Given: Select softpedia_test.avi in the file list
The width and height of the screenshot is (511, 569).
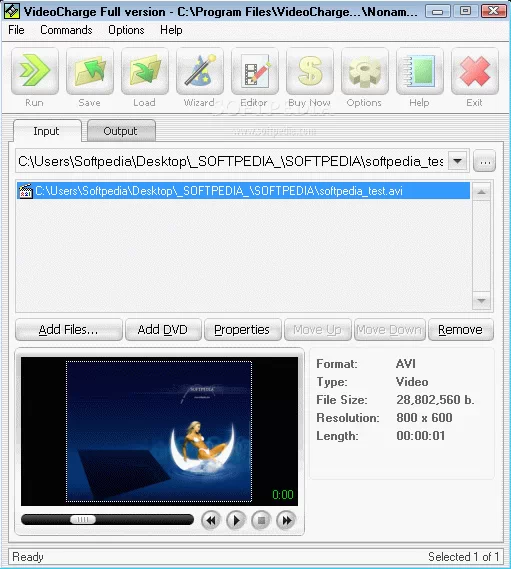Looking at the screenshot, I should coord(244,191).
